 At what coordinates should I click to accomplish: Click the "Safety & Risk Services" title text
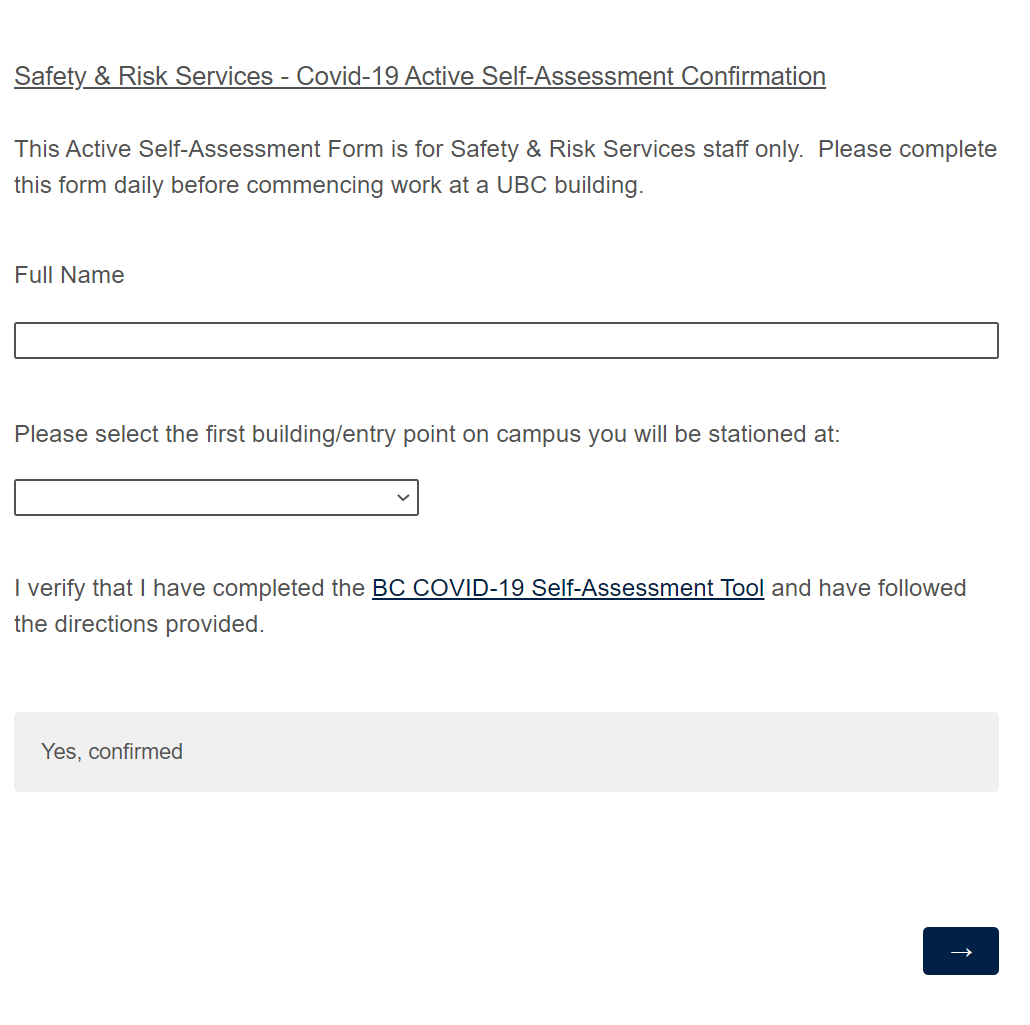pos(143,76)
